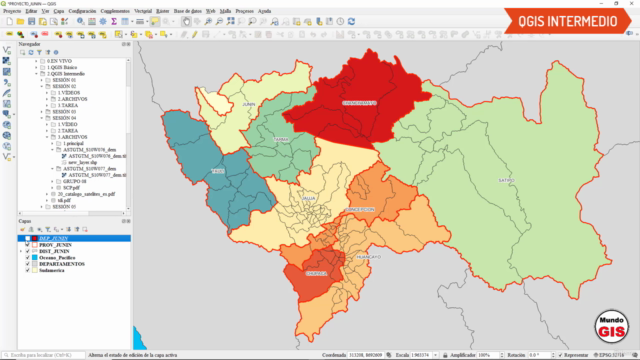The height and width of the screenshot is (360, 640).
Task: Click the locator search field
Action: [43, 355]
